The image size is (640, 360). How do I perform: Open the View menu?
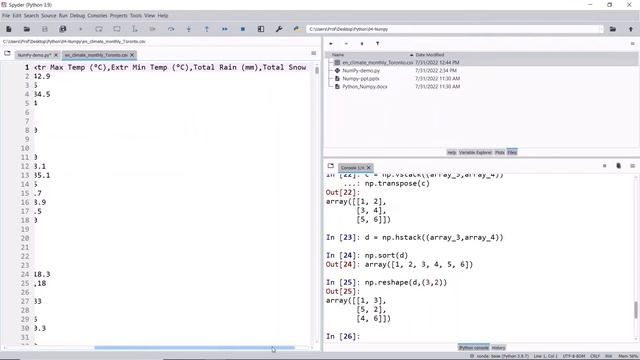click(x=149, y=16)
